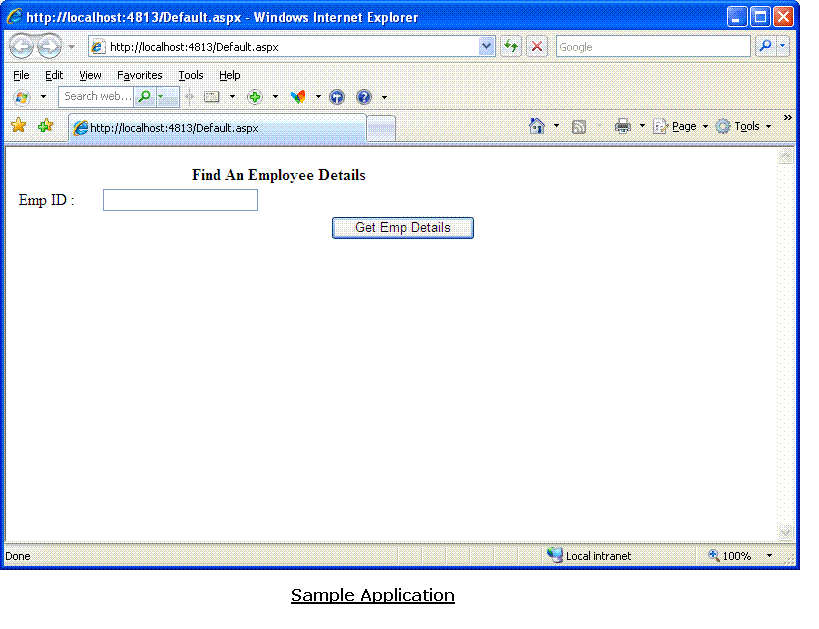Click the Google search magnifier button

point(766,46)
